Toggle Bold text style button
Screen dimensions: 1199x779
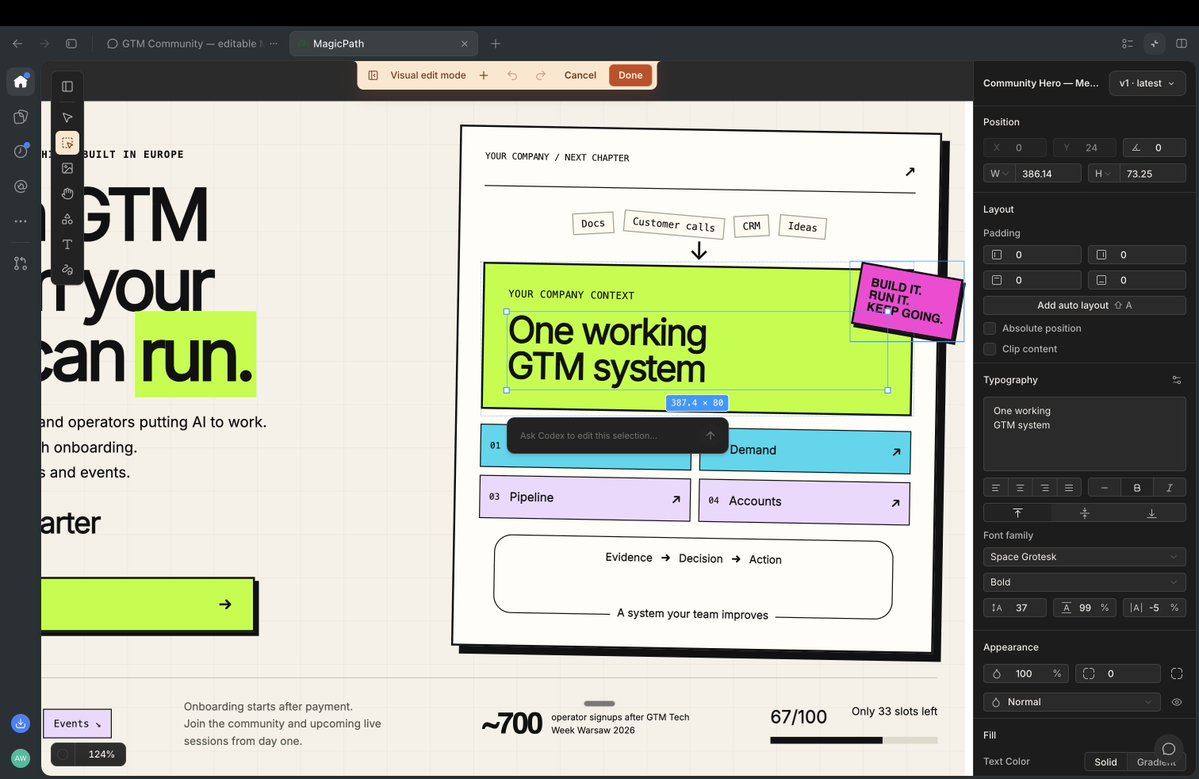[x=1137, y=488]
